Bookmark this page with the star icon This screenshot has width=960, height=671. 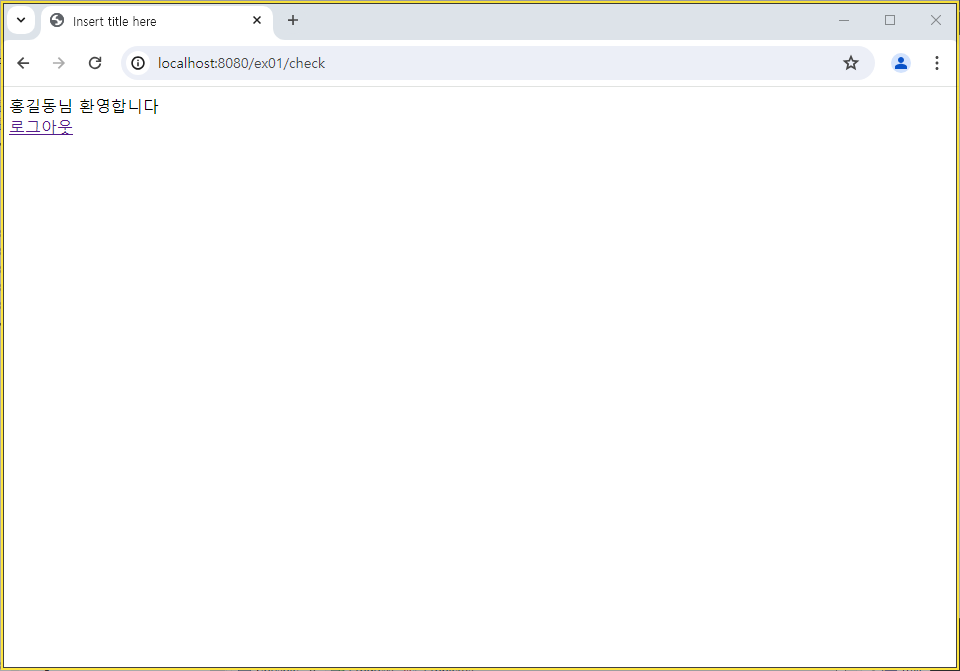click(x=851, y=63)
